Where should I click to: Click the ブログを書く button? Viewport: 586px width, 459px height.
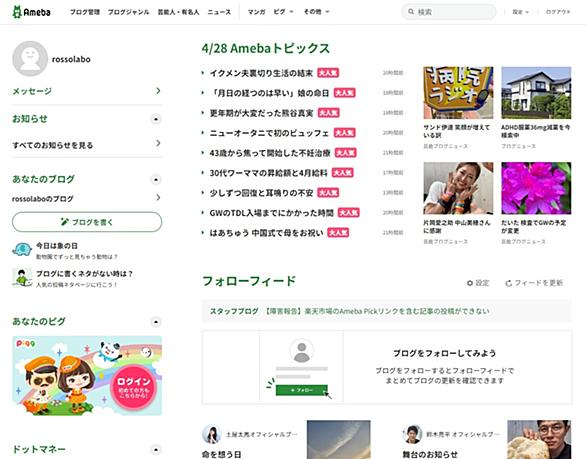pos(87,222)
